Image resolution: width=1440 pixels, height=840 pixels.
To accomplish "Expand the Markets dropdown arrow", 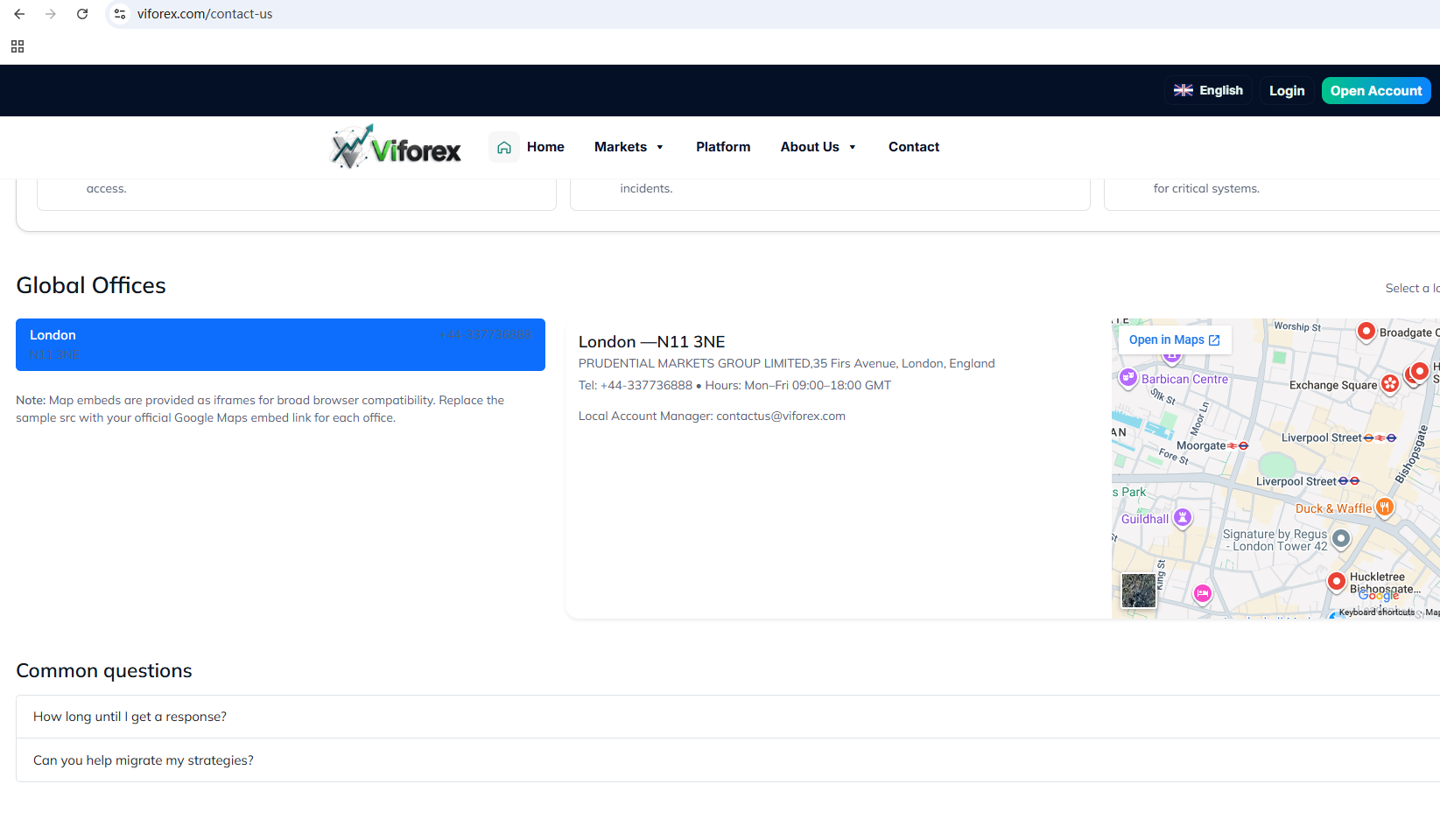I will pyautogui.click(x=660, y=147).
